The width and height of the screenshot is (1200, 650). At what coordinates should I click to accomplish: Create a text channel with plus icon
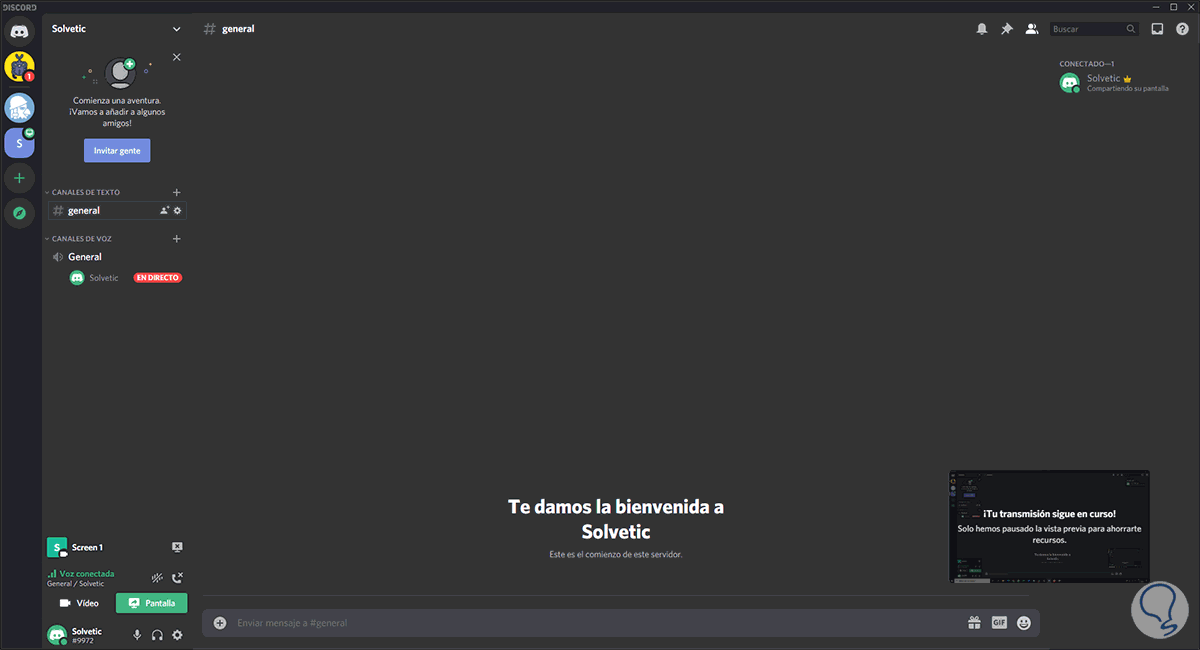click(177, 192)
